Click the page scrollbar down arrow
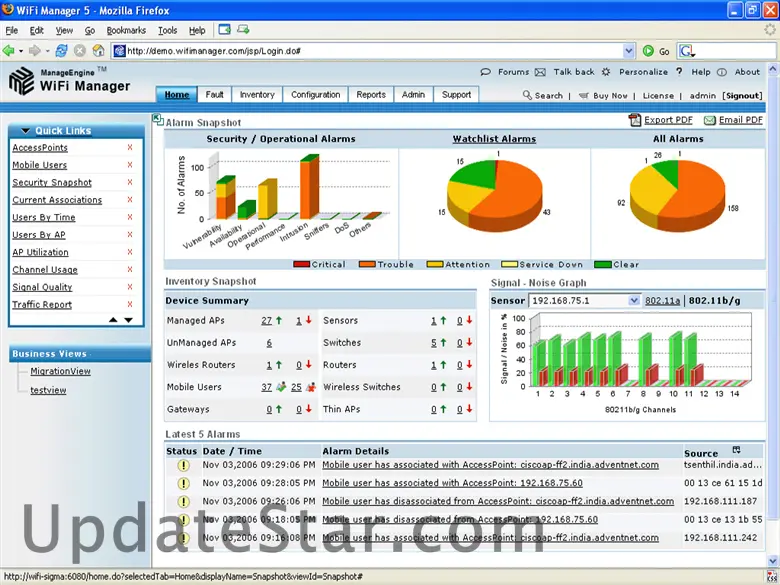Viewport: 780px width, 585px height. point(773,560)
